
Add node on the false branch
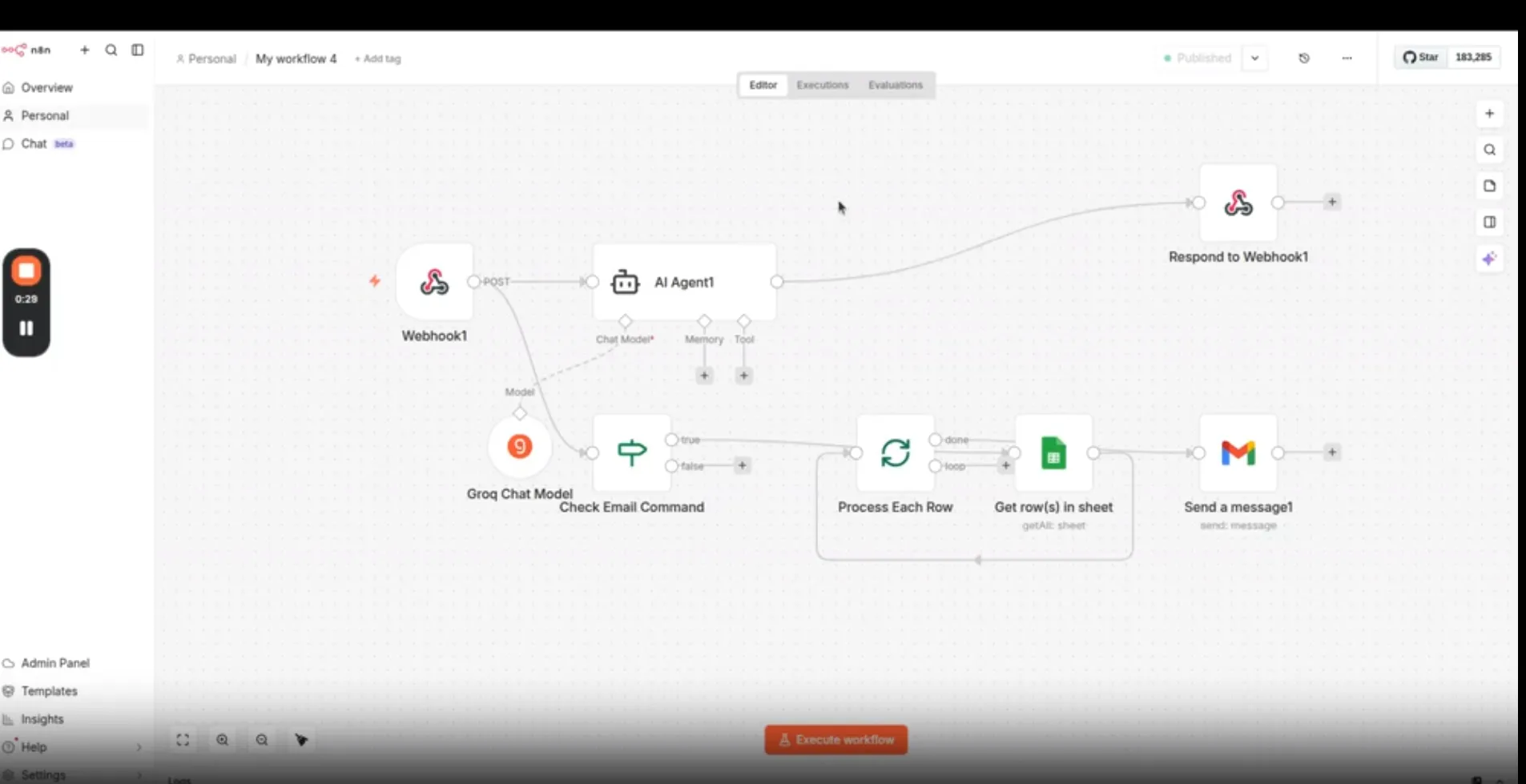click(x=742, y=465)
